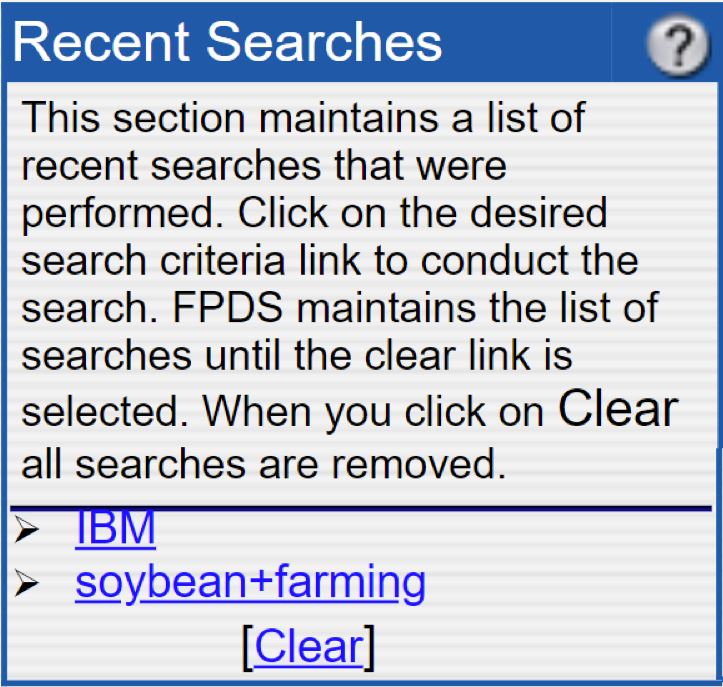This screenshot has width=723, height=687.
Task: Click the large word "Clear" in the description
Action: [617, 409]
